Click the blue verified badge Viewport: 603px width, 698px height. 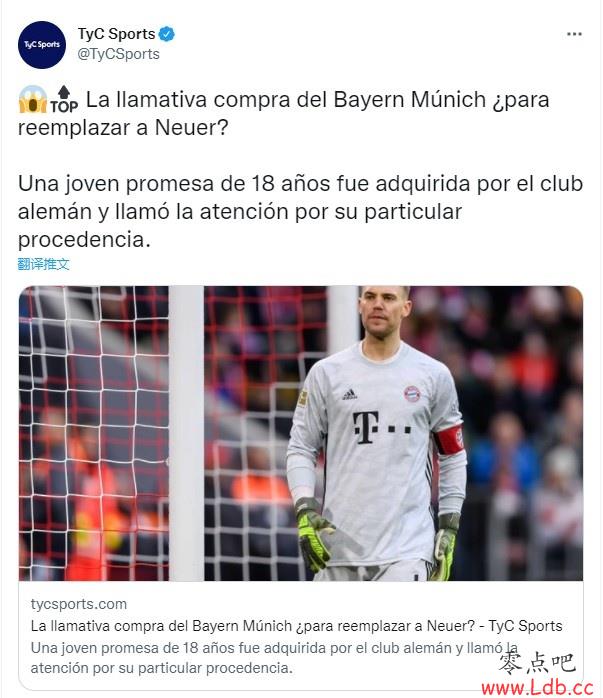(167, 34)
